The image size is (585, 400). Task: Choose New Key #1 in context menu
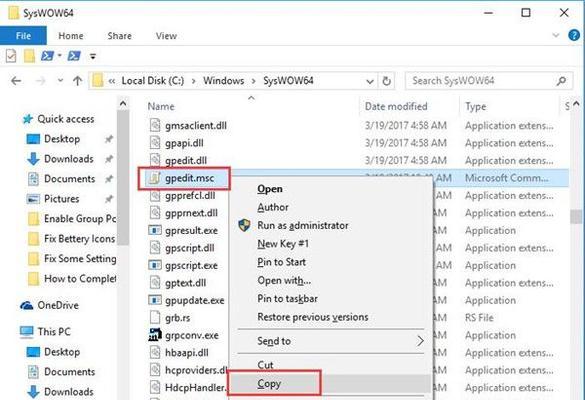click(283, 244)
